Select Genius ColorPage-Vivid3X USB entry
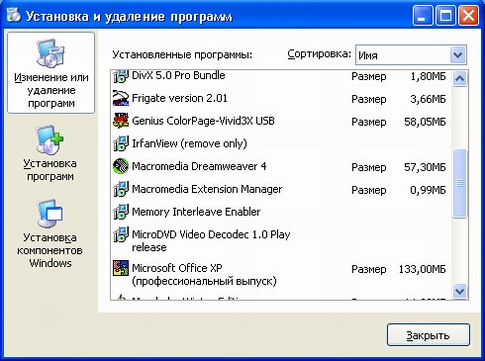This screenshot has height=361, width=485. (x=281, y=121)
